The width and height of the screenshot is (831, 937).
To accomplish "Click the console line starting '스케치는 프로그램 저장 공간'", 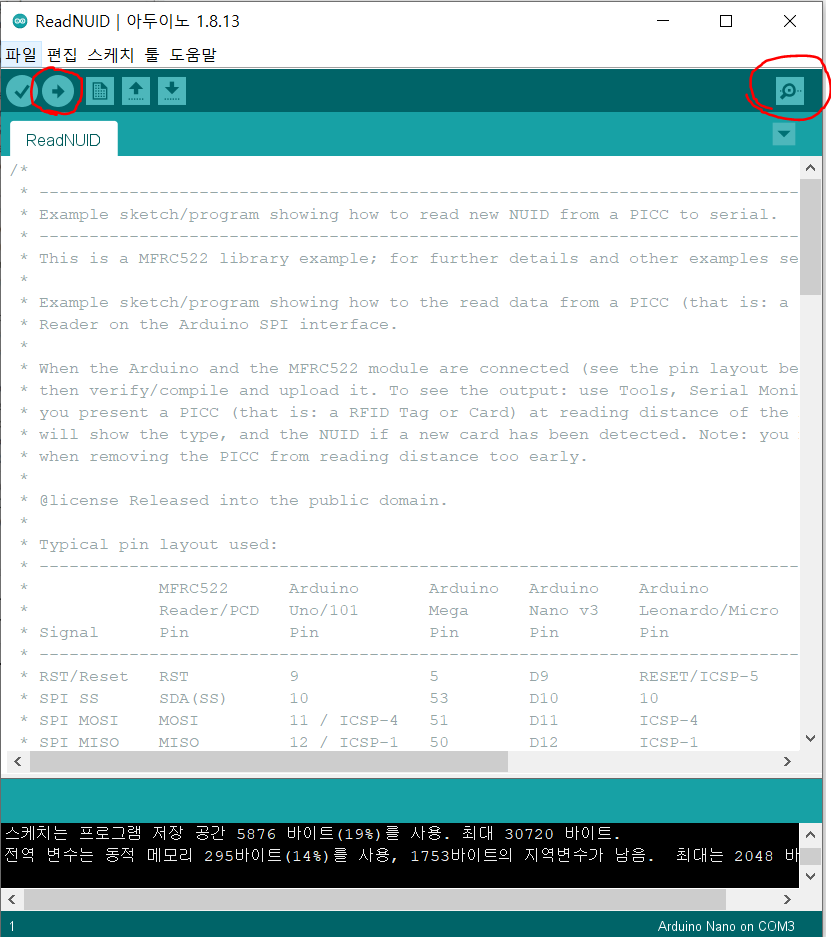I will [x=312, y=834].
